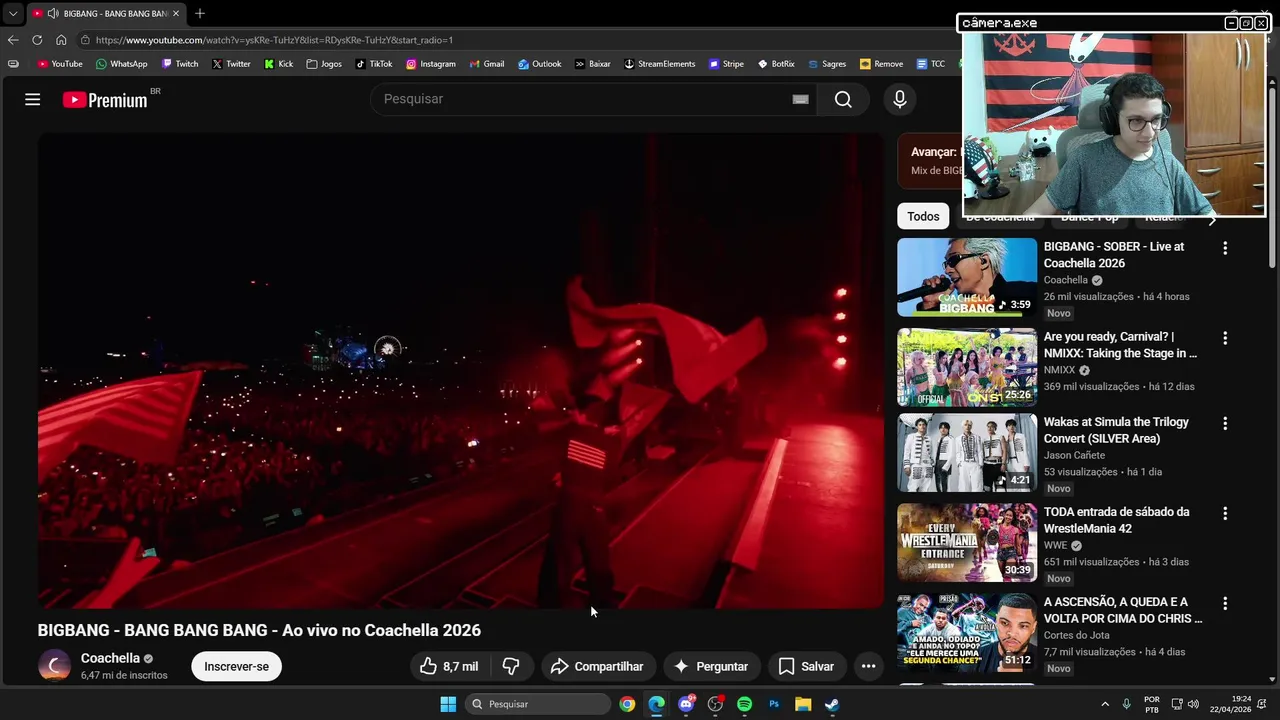Open options for Chris ascensão video
The image size is (1280, 720).
point(1225,603)
